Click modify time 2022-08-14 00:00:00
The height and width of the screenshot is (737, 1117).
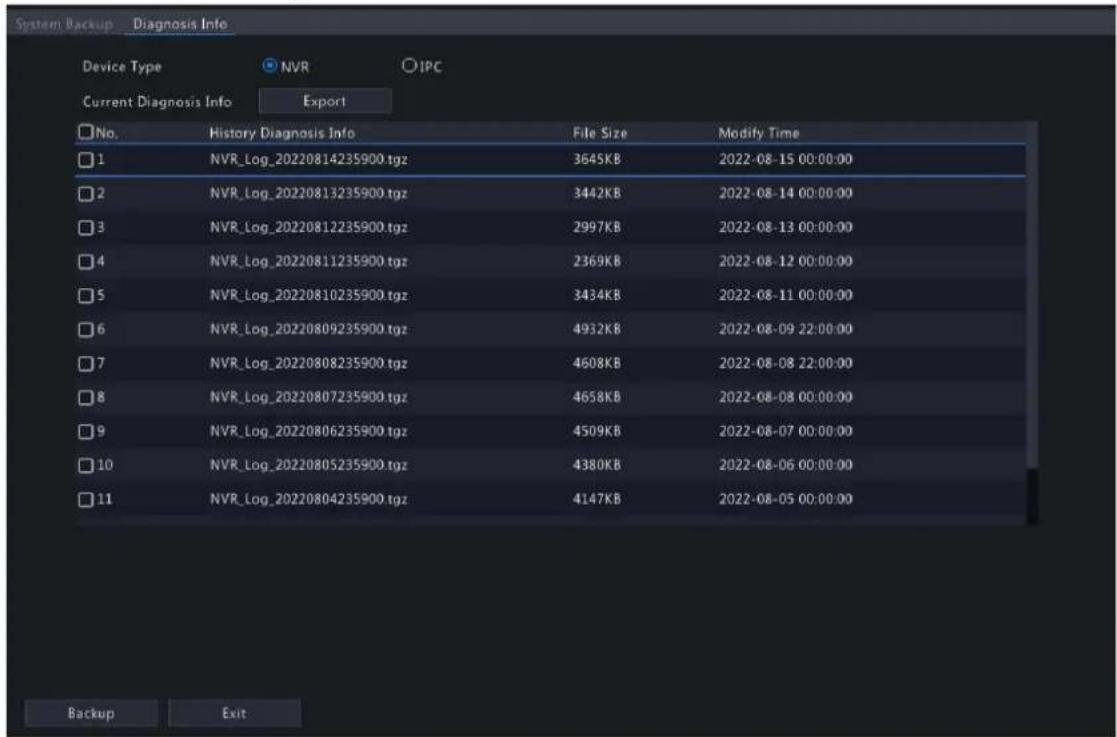[785, 194]
